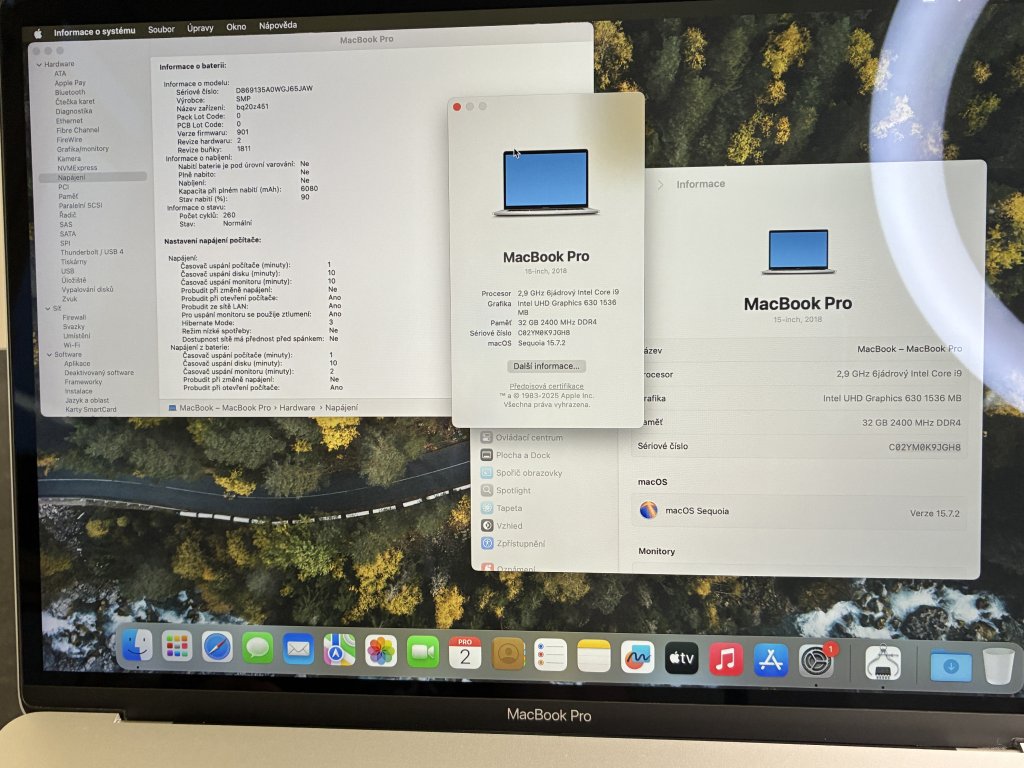Open Launchpad in the Dock
Screen dimensions: 1024x768
pyautogui.click(x=177, y=647)
